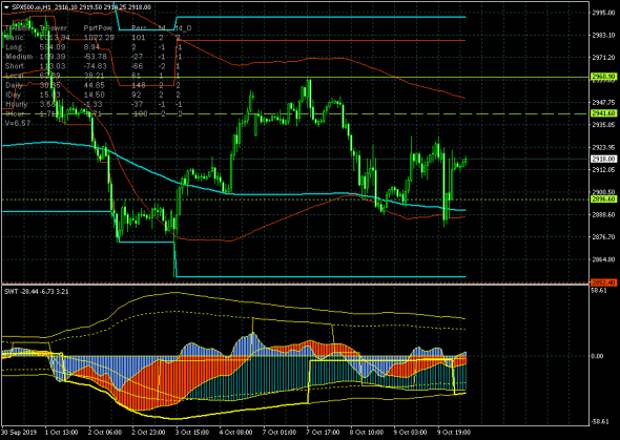620x440 pixels.
Task: Select the dotted horizontal line at 2896.60
Action: [295, 200]
